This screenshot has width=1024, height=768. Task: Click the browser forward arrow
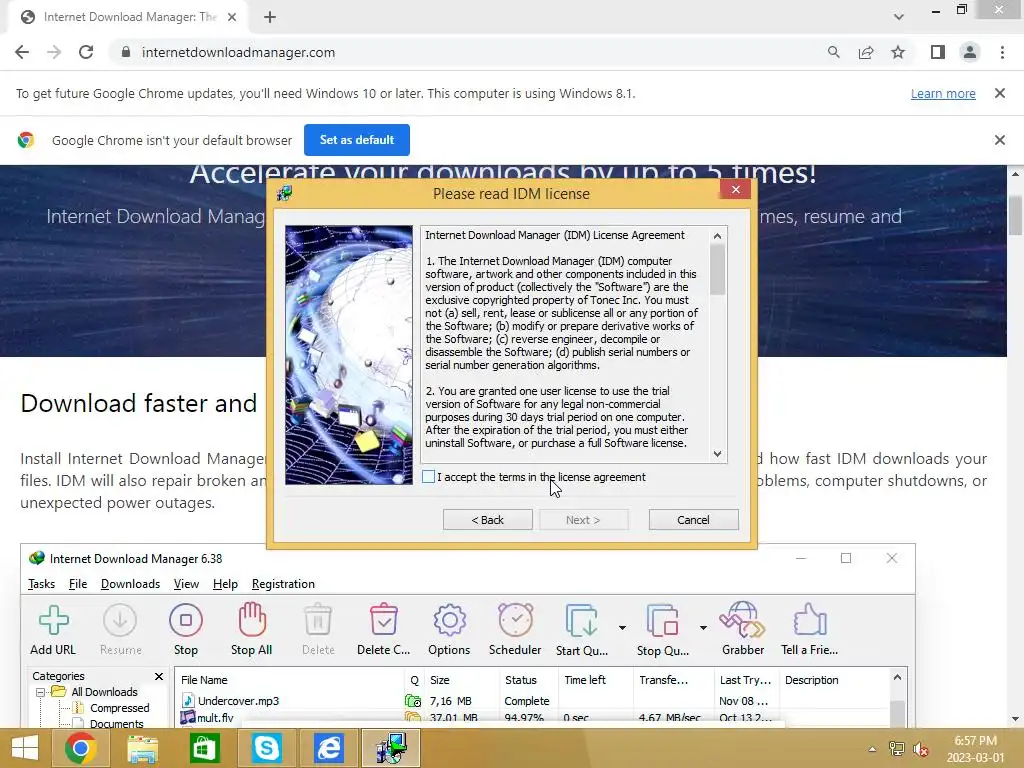54,52
